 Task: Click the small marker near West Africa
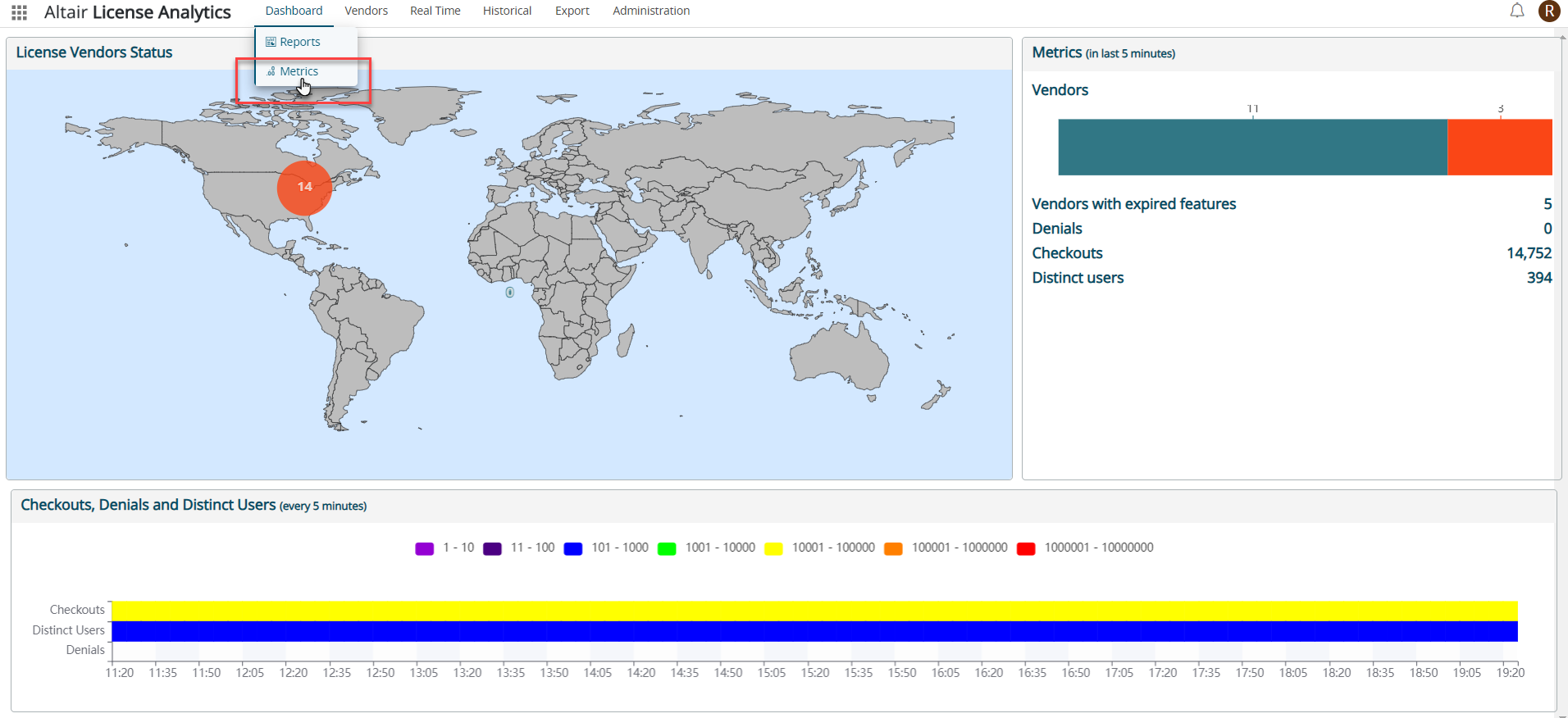pyautogui.click(x=509, y=293)
